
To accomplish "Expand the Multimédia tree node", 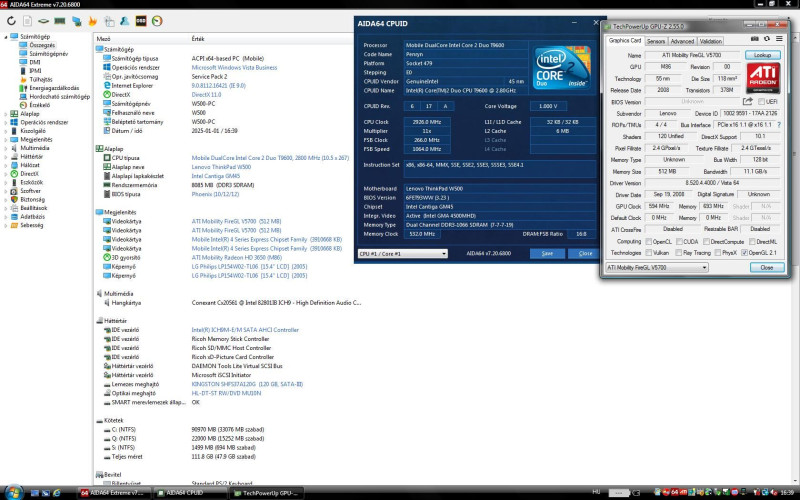I will [6, 148].
